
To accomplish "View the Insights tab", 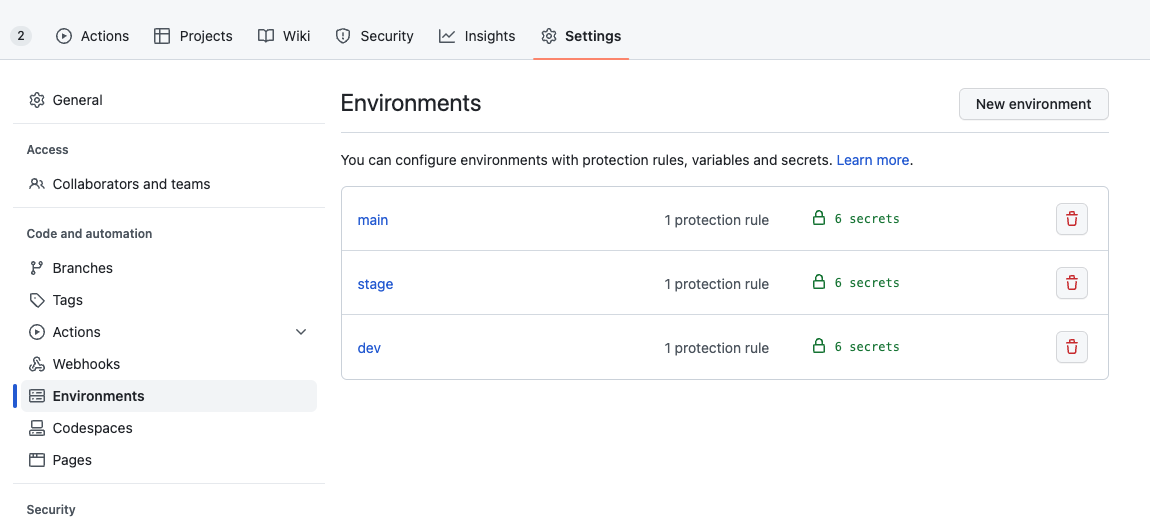I will click(477, 36).
